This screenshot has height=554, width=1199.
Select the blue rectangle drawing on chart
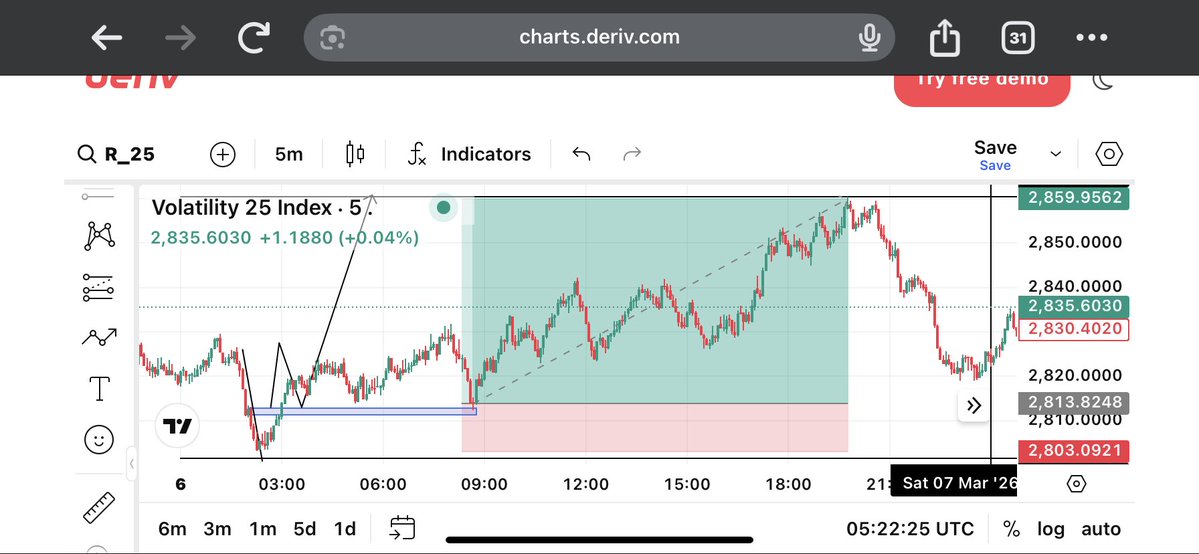point(362,411)
